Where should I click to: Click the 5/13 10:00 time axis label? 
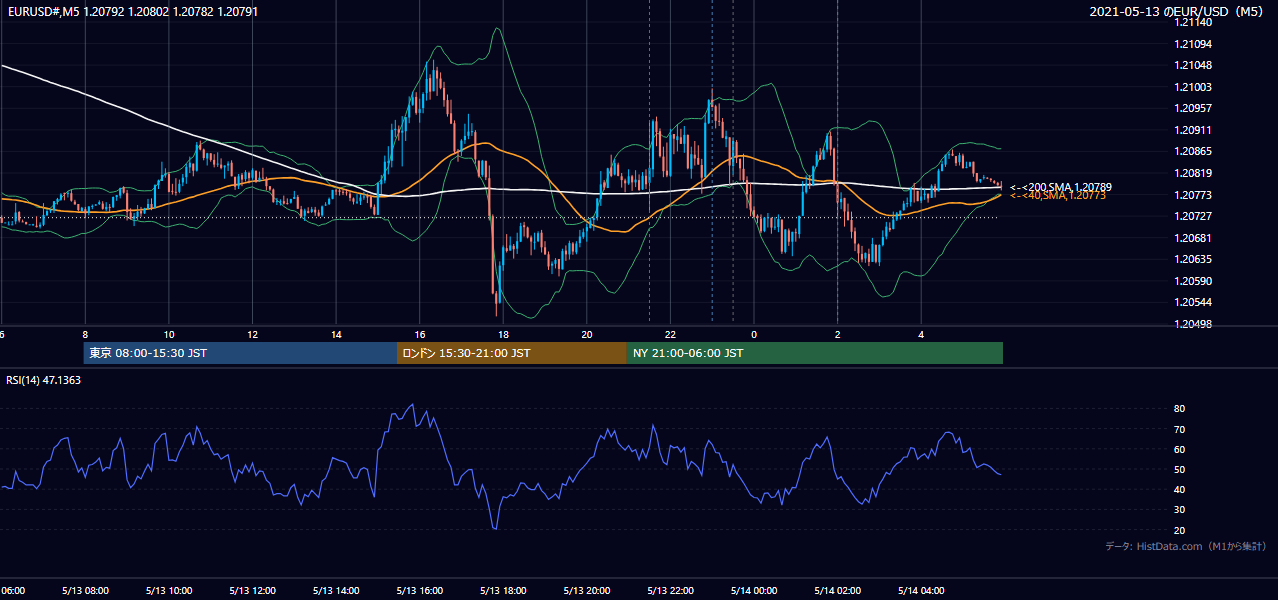[x=169, y=591]
